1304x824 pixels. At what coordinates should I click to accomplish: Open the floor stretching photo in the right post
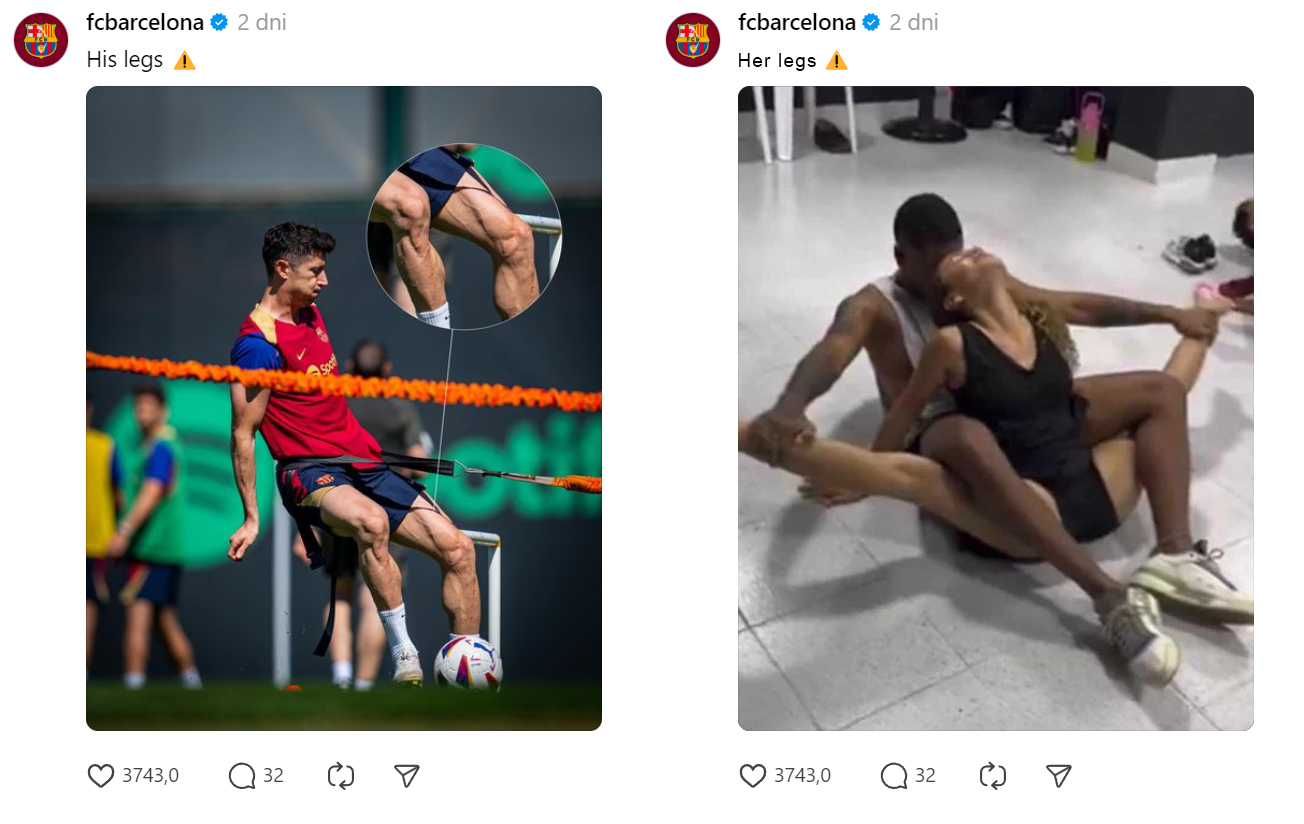[x=996, y=408]
